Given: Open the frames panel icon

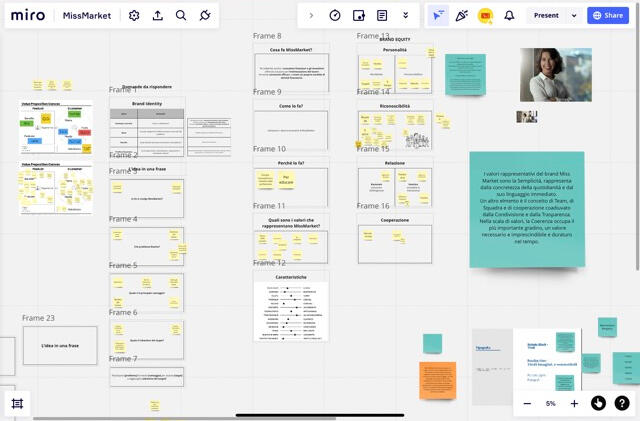Looking at the screenshot, I should (17, 403).
